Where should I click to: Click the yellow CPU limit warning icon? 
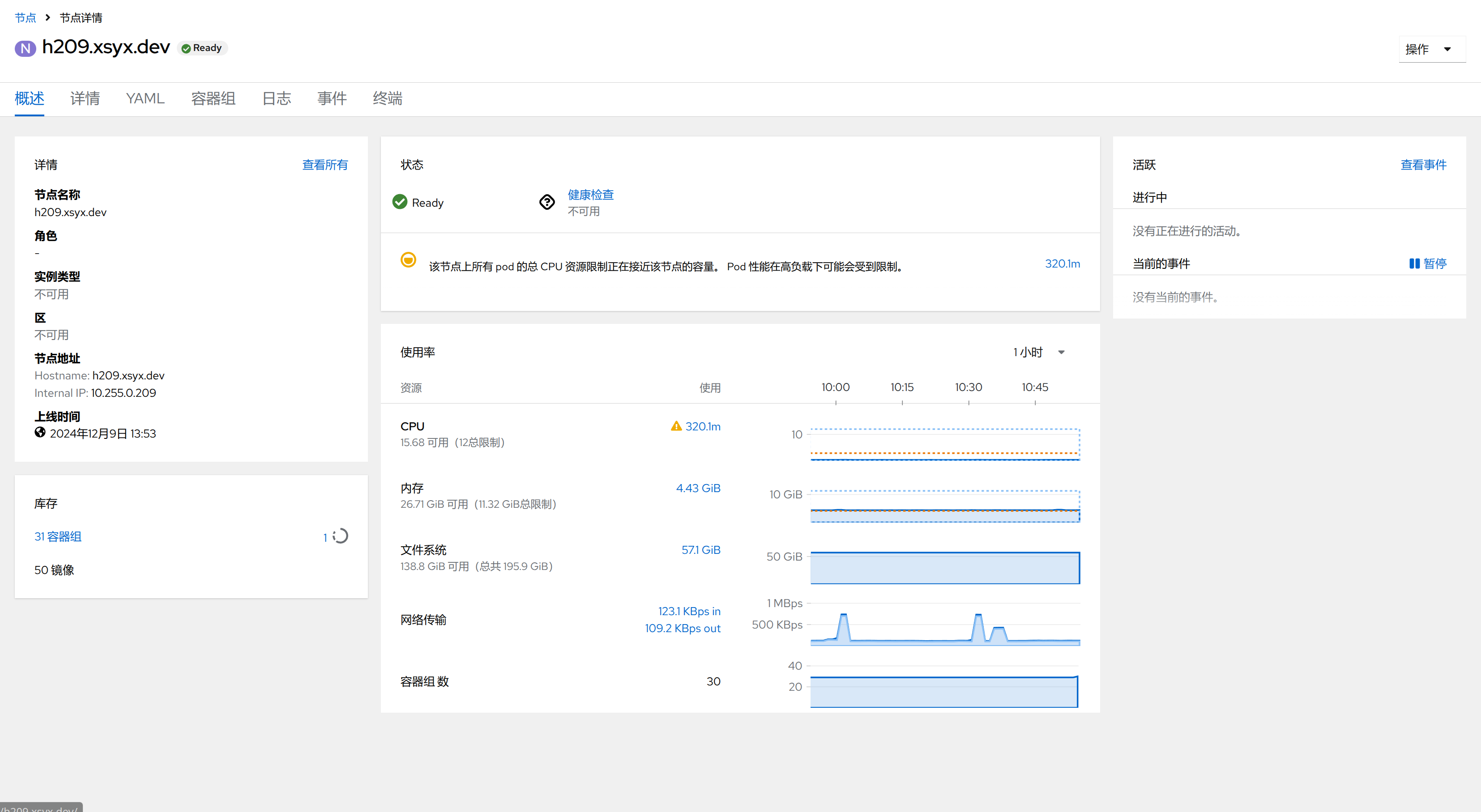(x=408, y=260)
